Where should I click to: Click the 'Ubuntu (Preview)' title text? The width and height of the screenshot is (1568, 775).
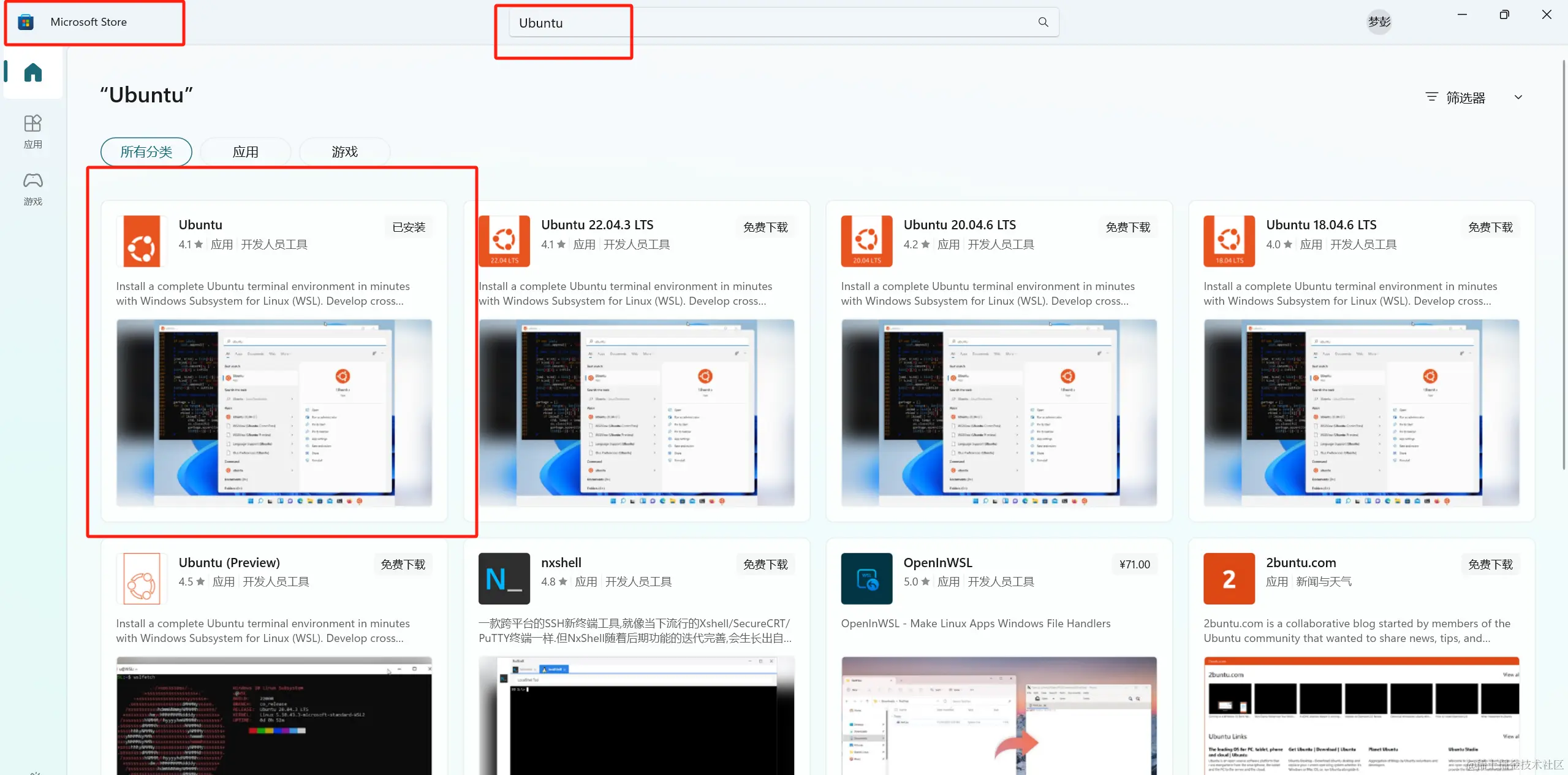click(229, 563)
